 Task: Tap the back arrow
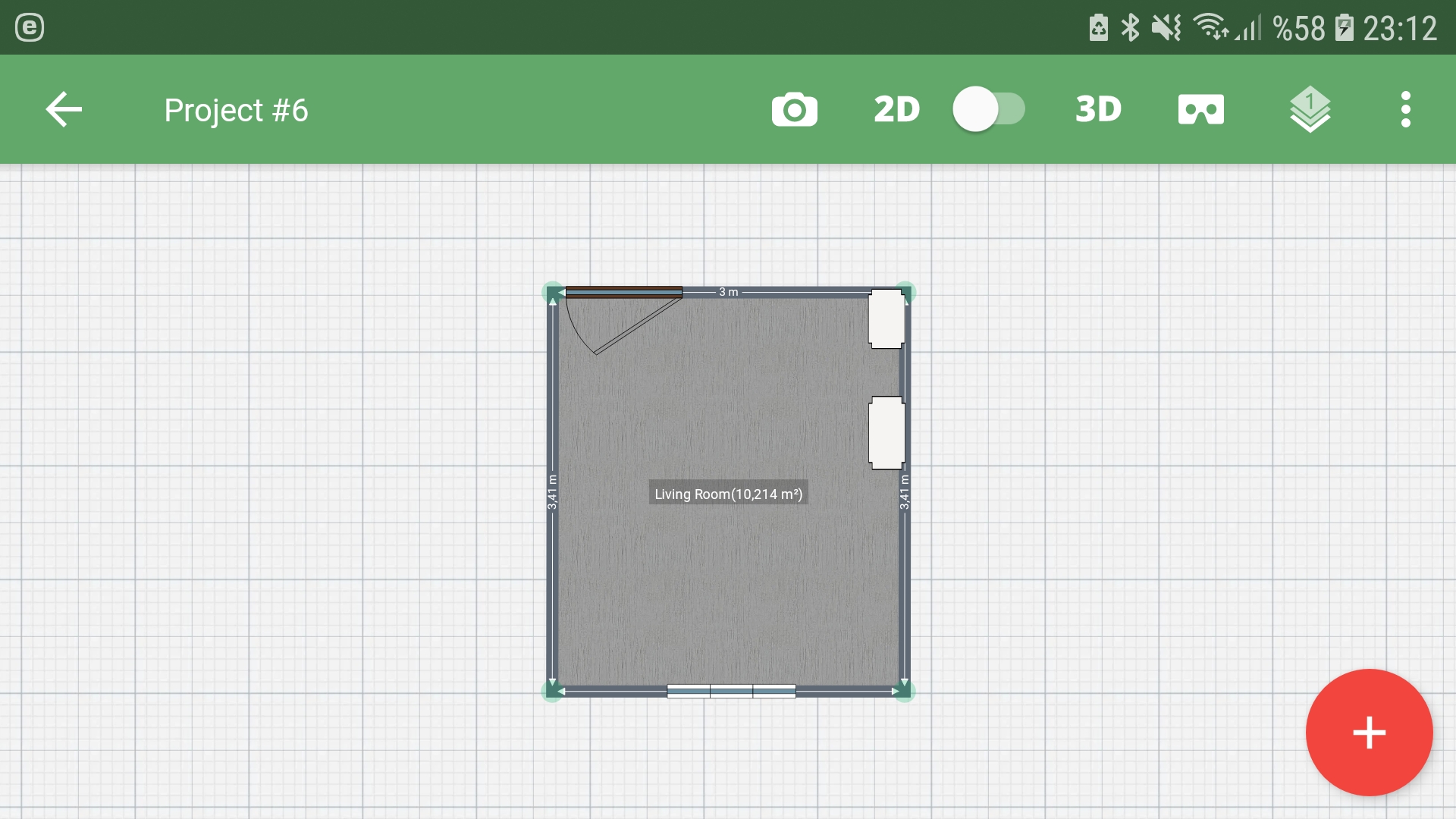(64, 110)
